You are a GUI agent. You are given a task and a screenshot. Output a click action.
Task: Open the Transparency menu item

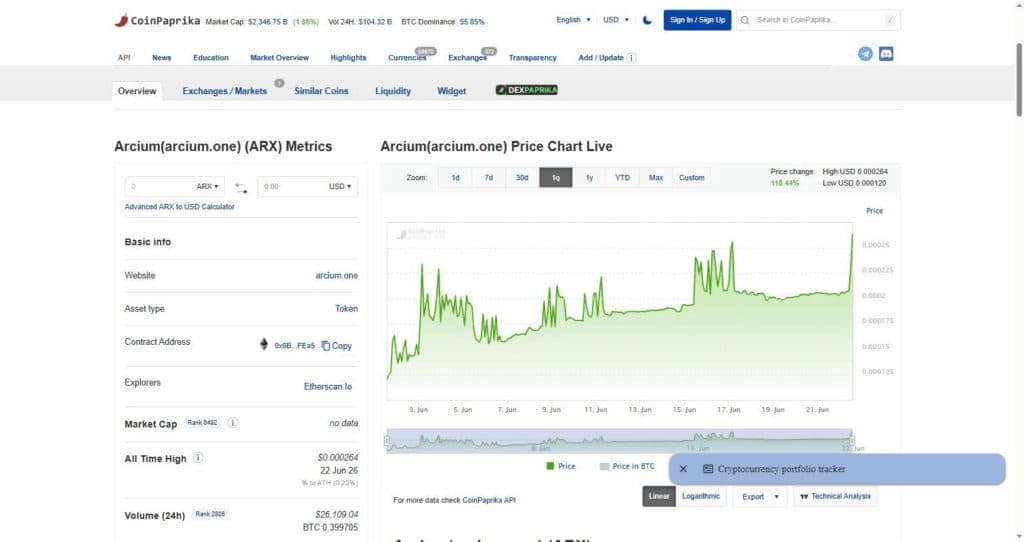click(x=533, y=57)
